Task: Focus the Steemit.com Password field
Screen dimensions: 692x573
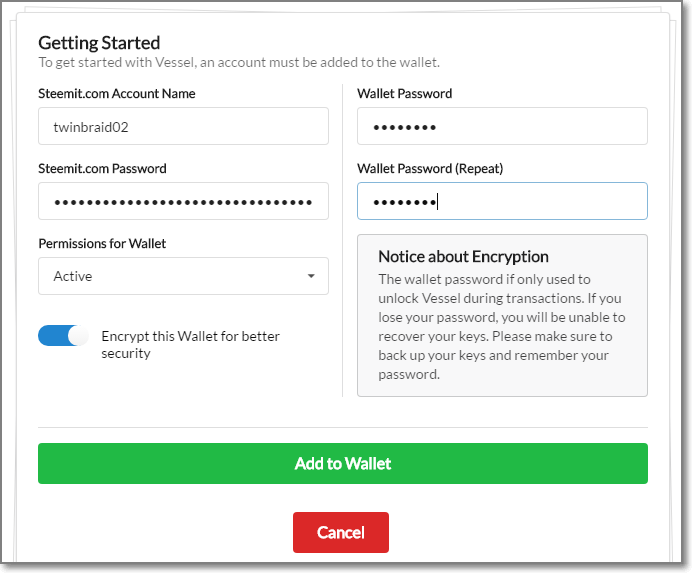Action: click(183, 201)
